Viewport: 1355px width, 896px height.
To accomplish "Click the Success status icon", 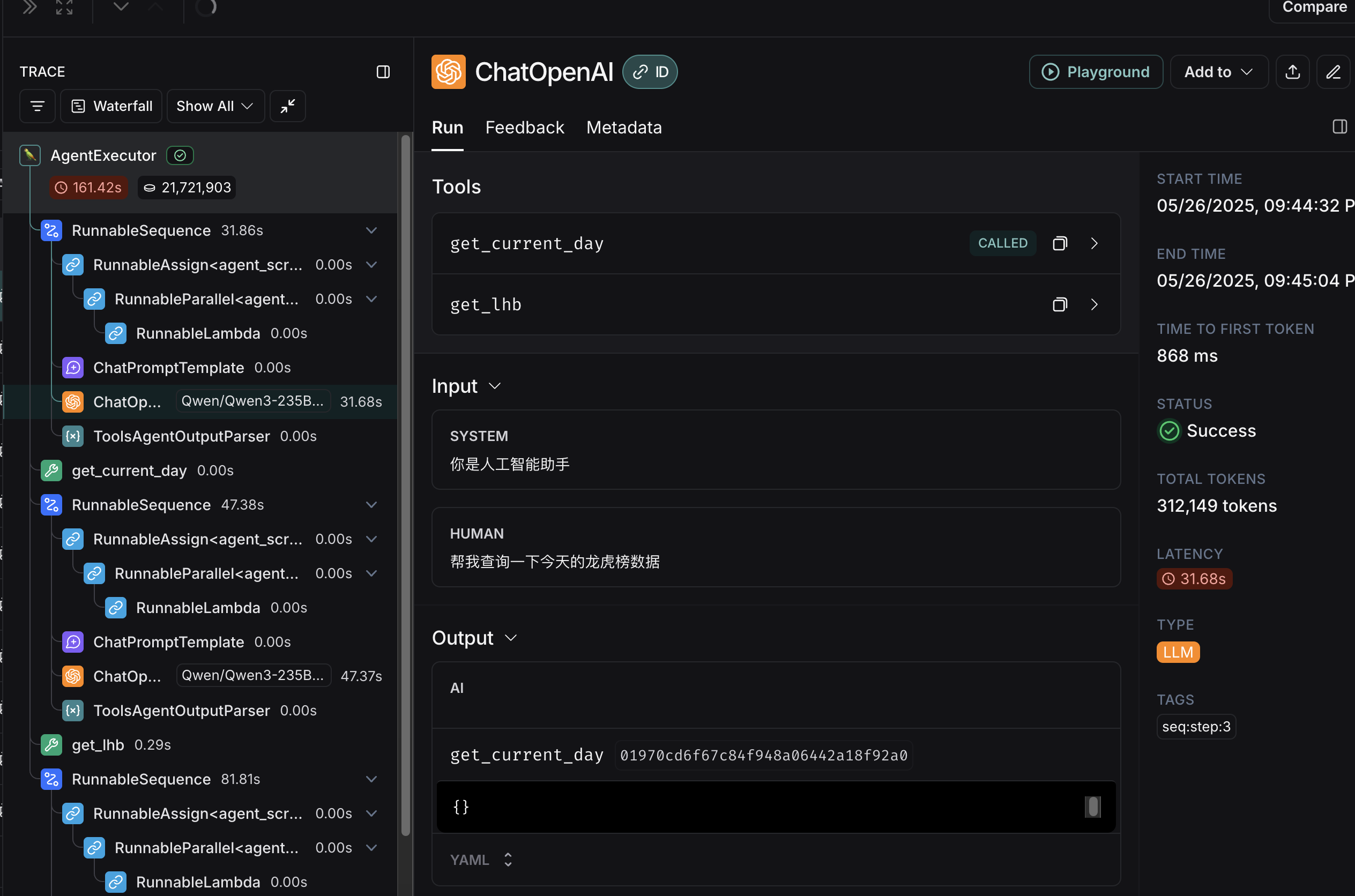I will pos(1168,431).
